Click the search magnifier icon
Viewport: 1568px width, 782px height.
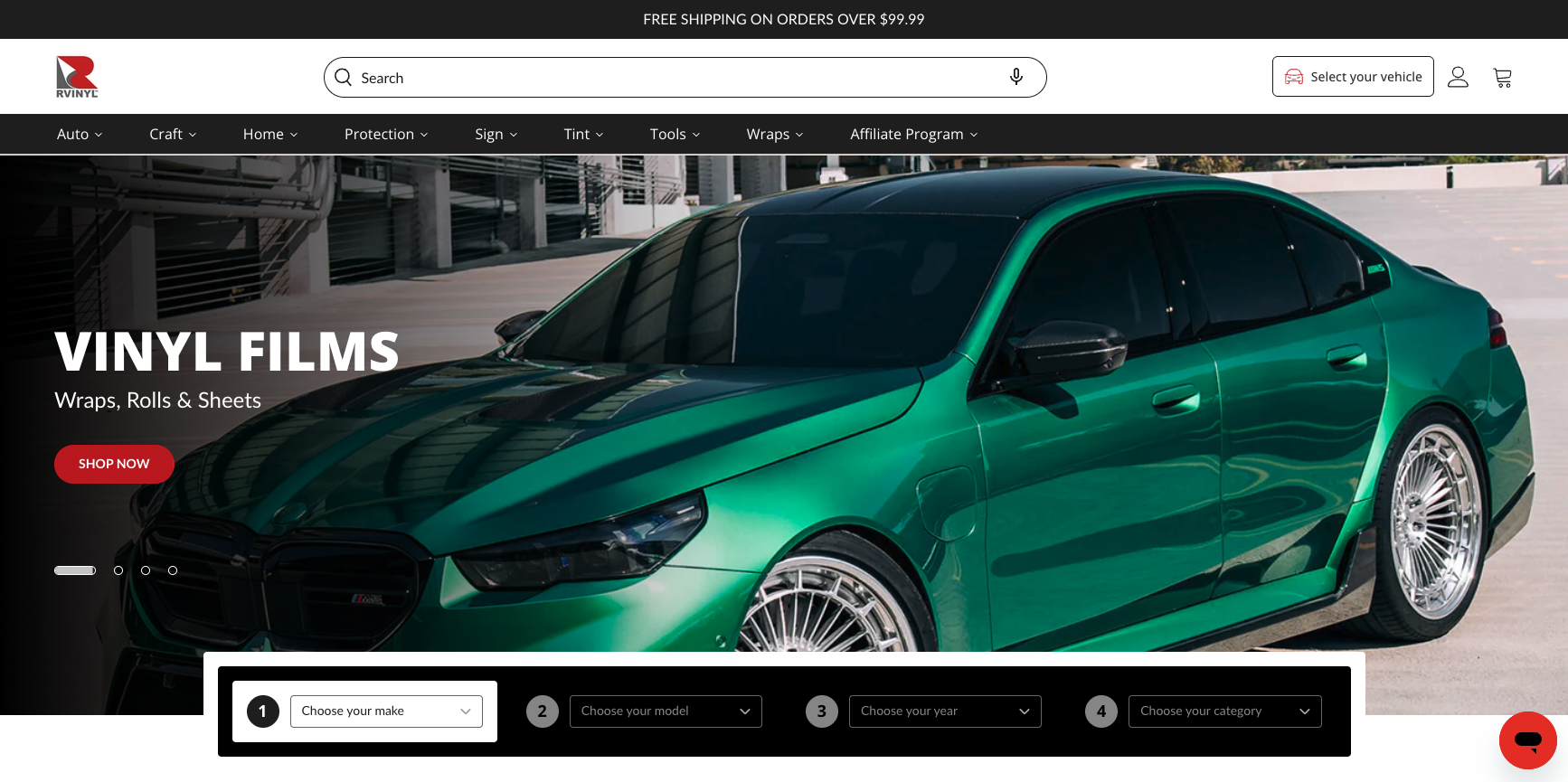344,78
